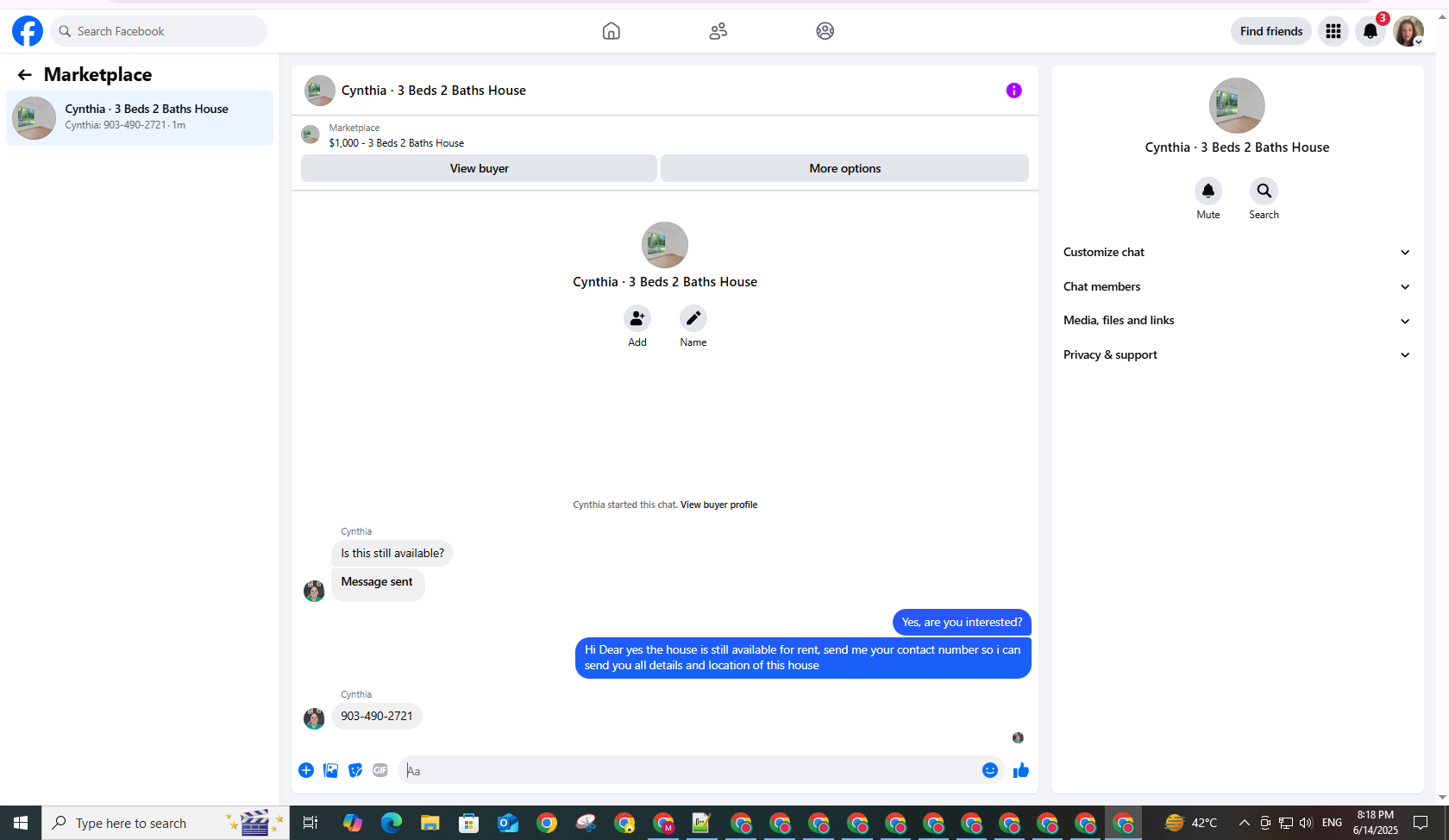Click the ENG language indicator
The image size is (1449, 840).
coord(1332,823)
